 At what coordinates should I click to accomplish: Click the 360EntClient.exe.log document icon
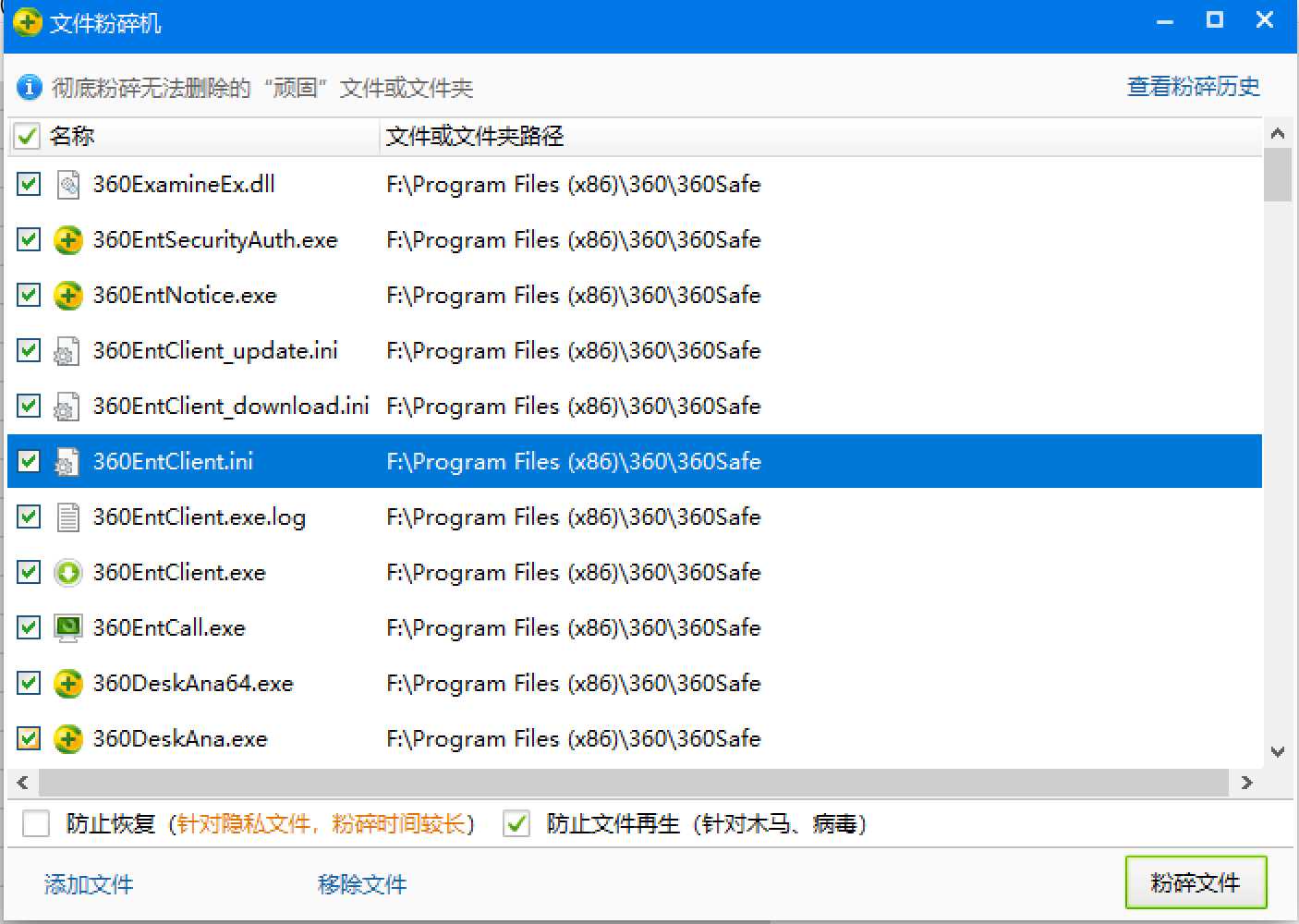tap(67, 517)
